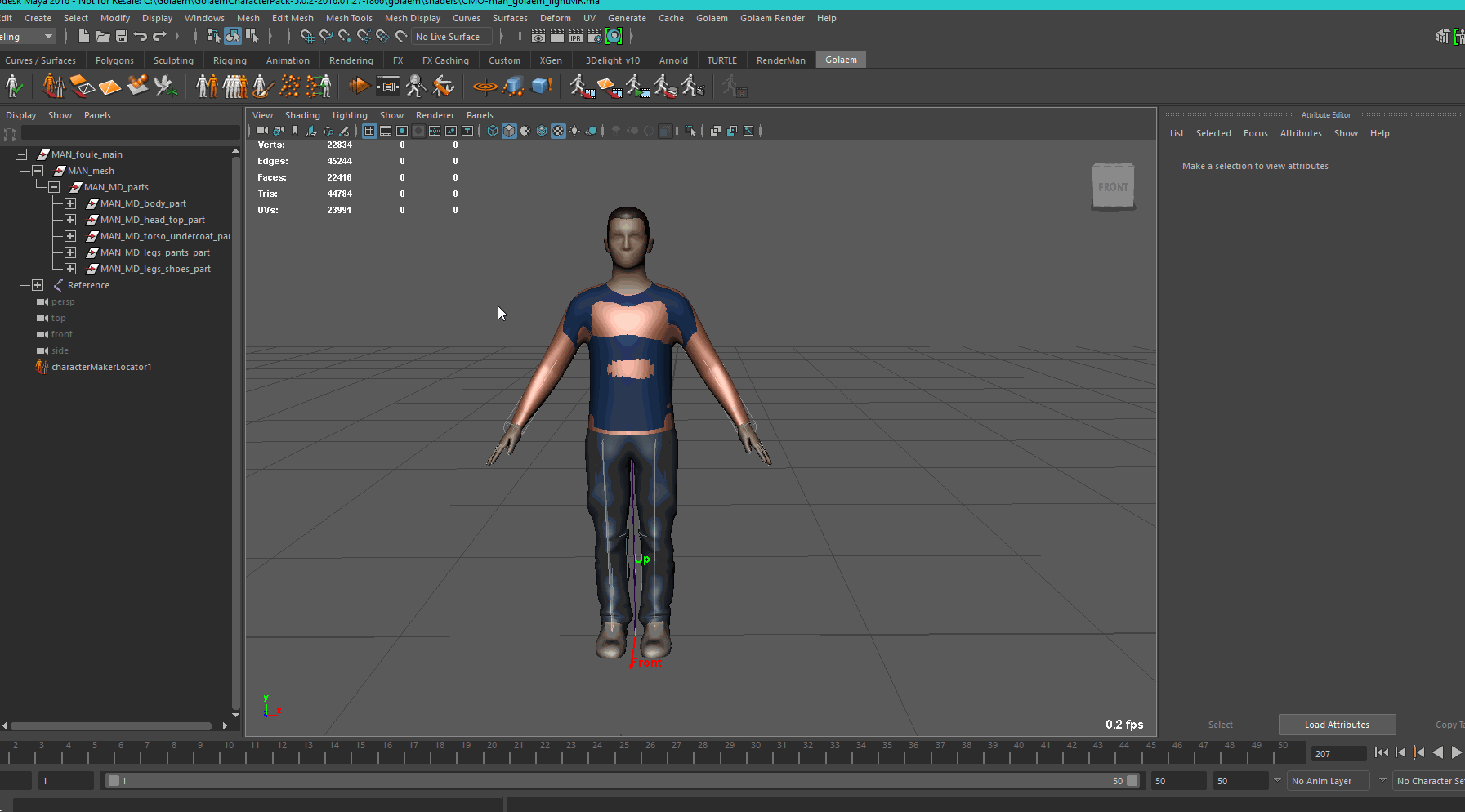Toggle the viewport grid display
The width and height of the screenshot is (1465, 812).
(369, 131)
